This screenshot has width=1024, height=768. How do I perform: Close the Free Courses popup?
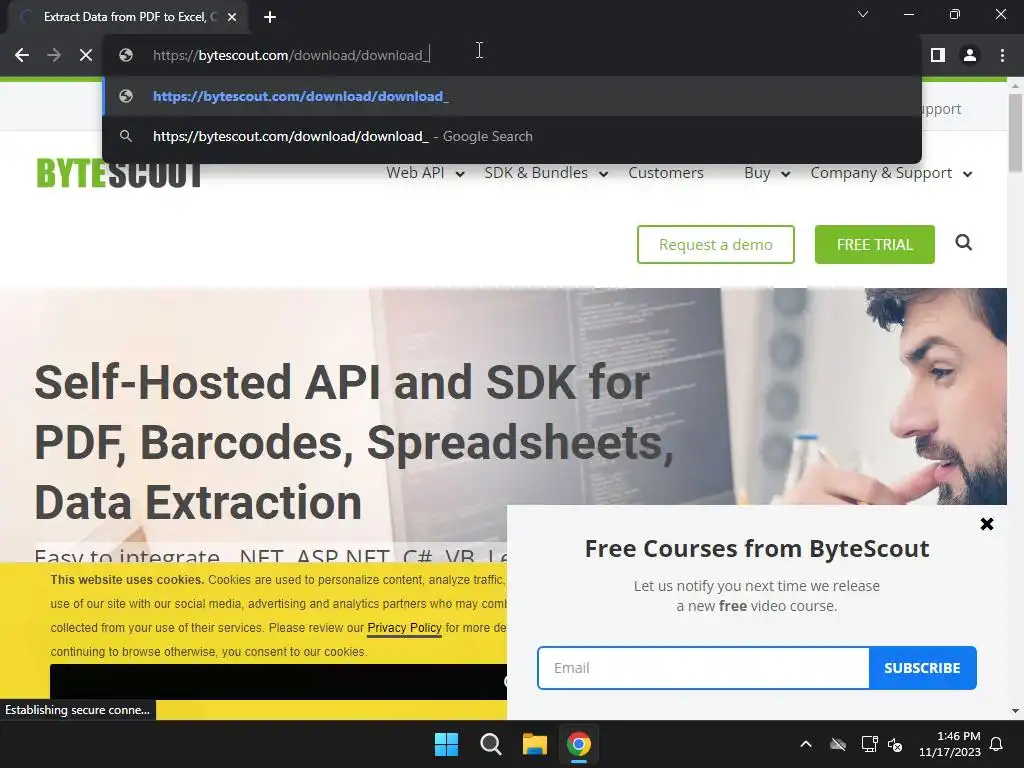tap(987, 524)
